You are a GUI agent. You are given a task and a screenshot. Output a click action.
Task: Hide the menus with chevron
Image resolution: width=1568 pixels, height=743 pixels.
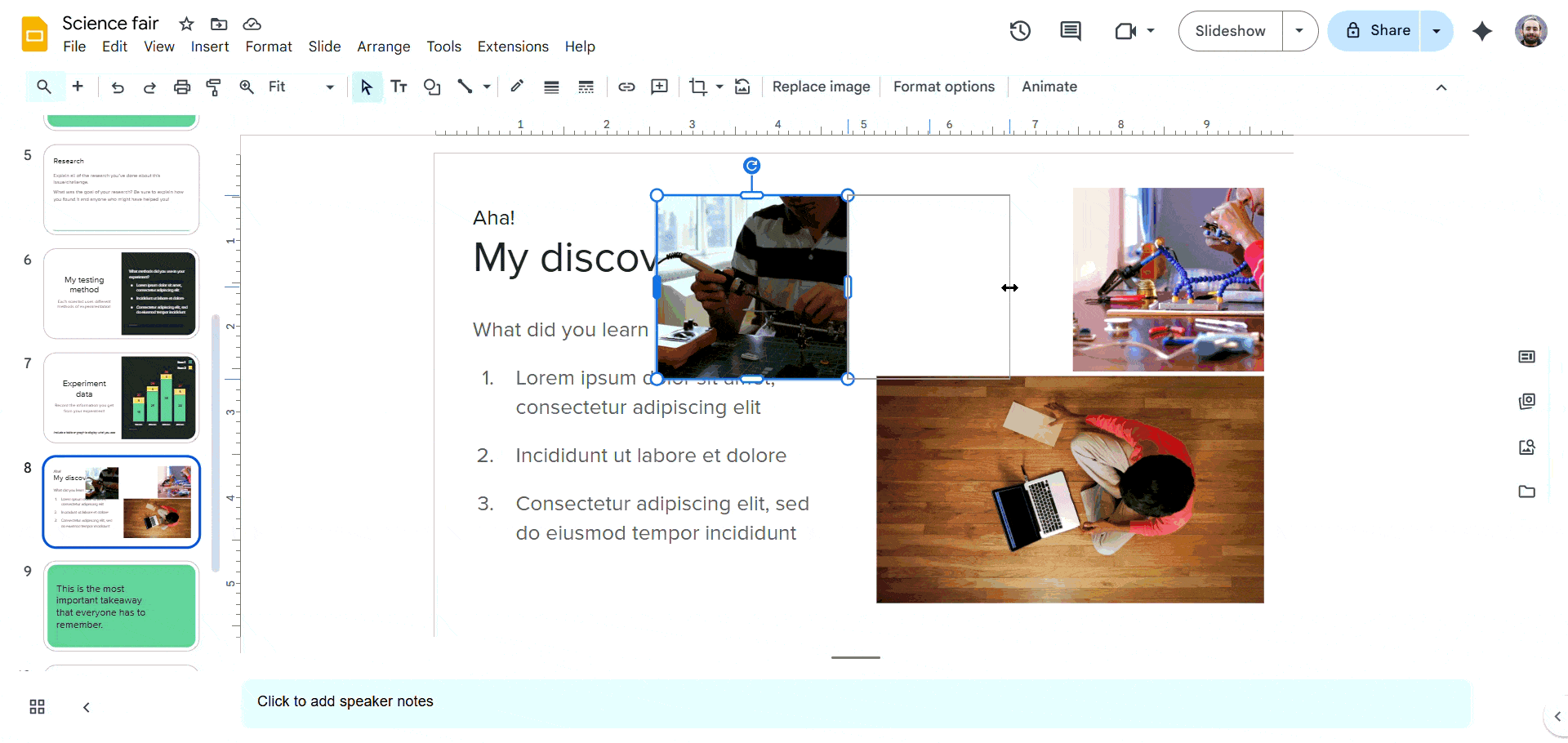tap(1441, 87)
